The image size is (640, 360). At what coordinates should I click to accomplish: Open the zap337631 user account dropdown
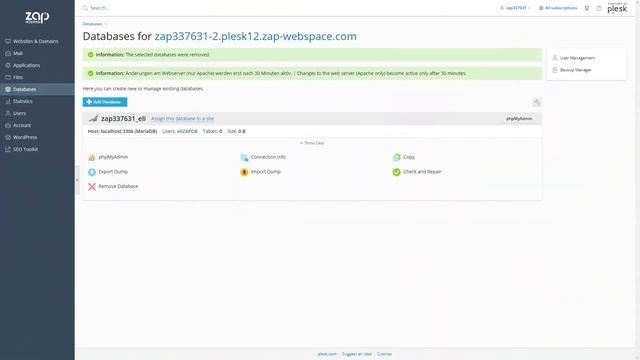click(x=515, y=8)
